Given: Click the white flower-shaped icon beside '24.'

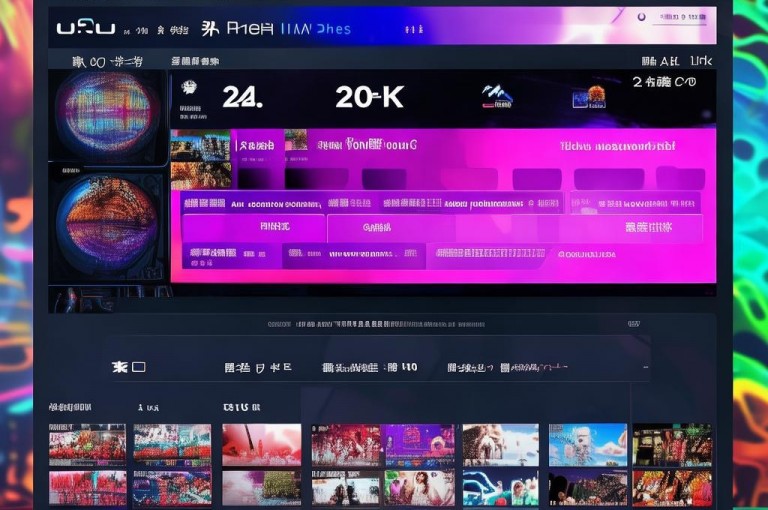Looking at the screenshot, I should (189, 88).
